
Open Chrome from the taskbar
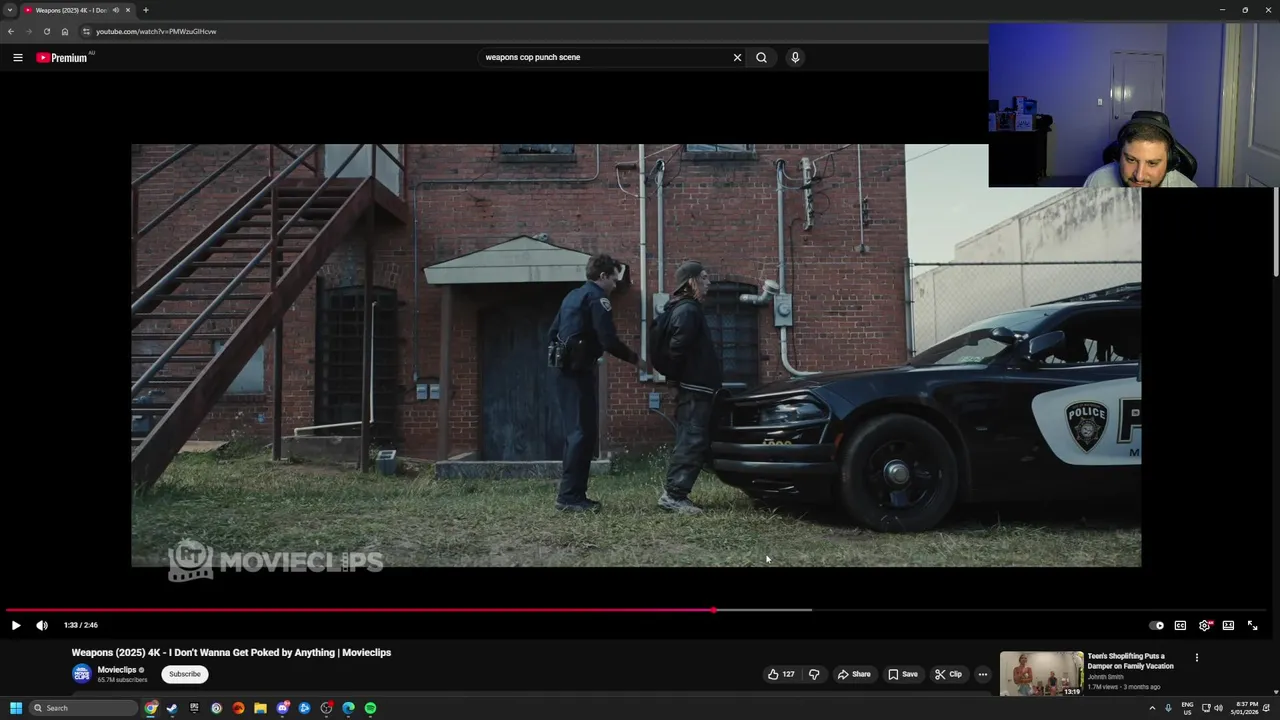click(x=150, y=708)
